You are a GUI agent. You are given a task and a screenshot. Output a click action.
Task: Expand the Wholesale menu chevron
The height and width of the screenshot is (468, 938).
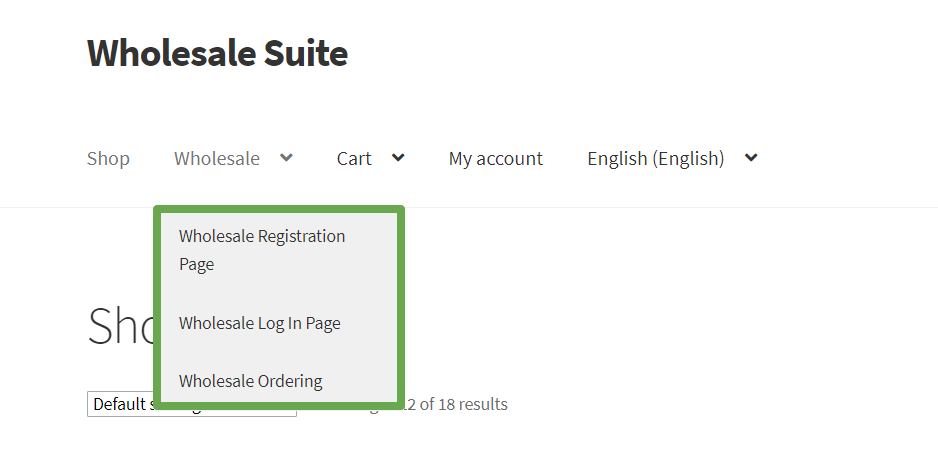(286, 158)
